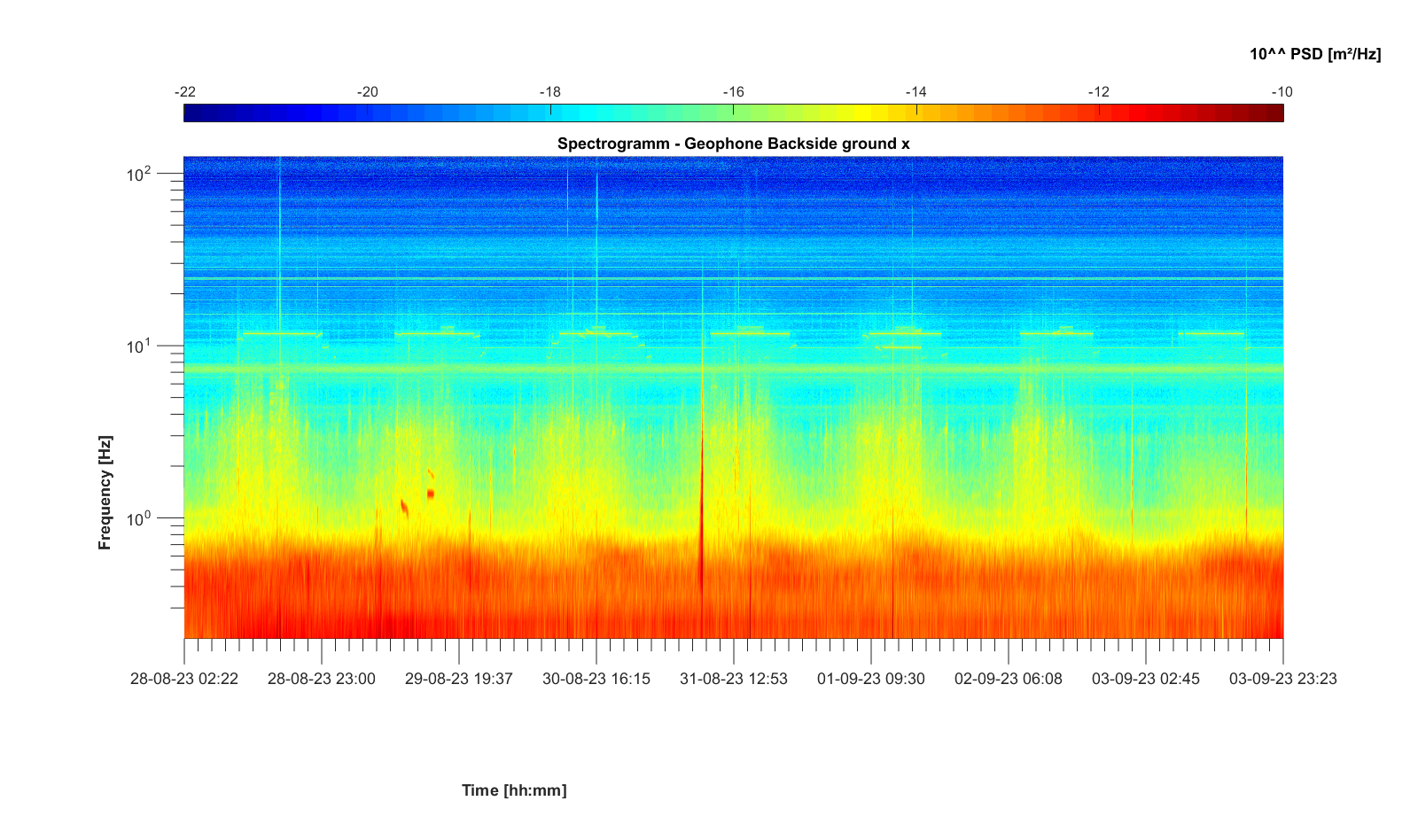Pick the '30-08-23 16:15' time tick label
The width and height of the screenshot is (1418, 840).
click(x=596, y=679)
